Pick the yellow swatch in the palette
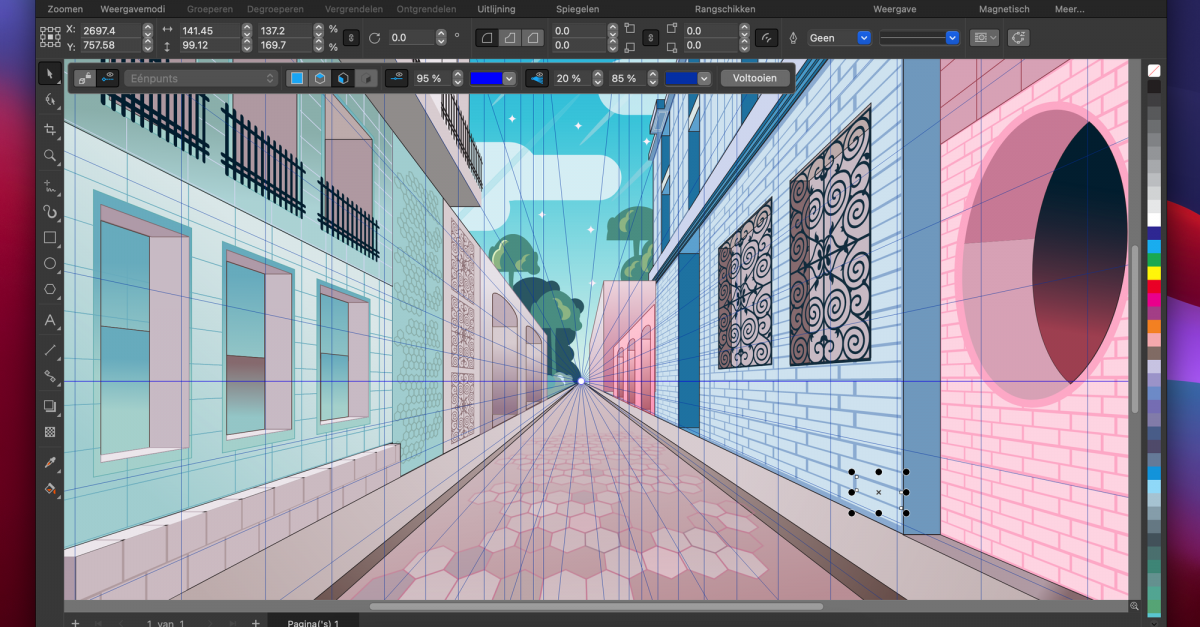1200x627 pixels. (x=1154, y=272)
